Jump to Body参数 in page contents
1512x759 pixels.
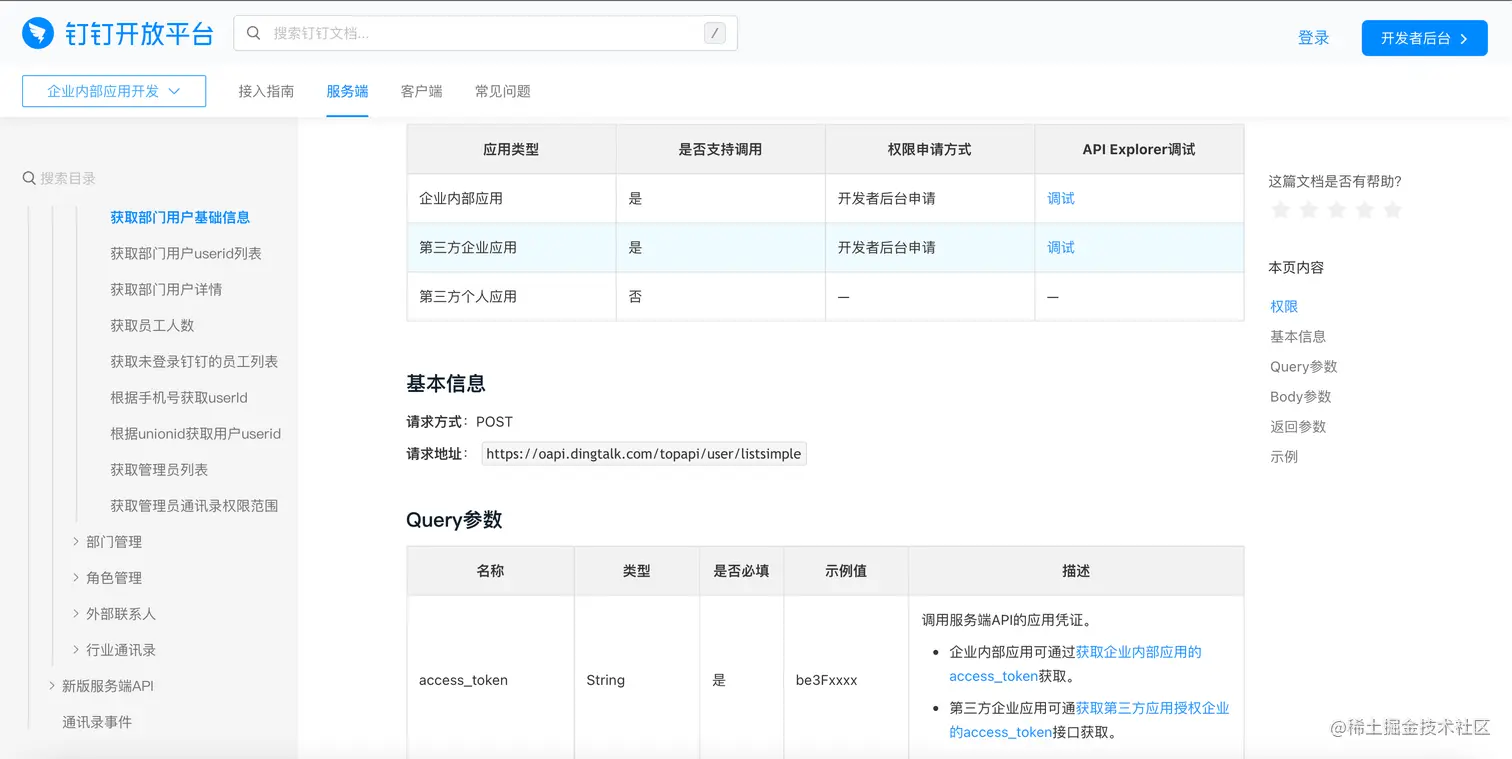pos(1301,396)
